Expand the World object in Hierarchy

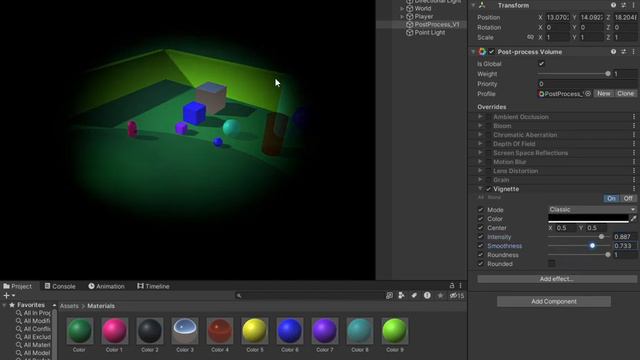click(402, 8)
